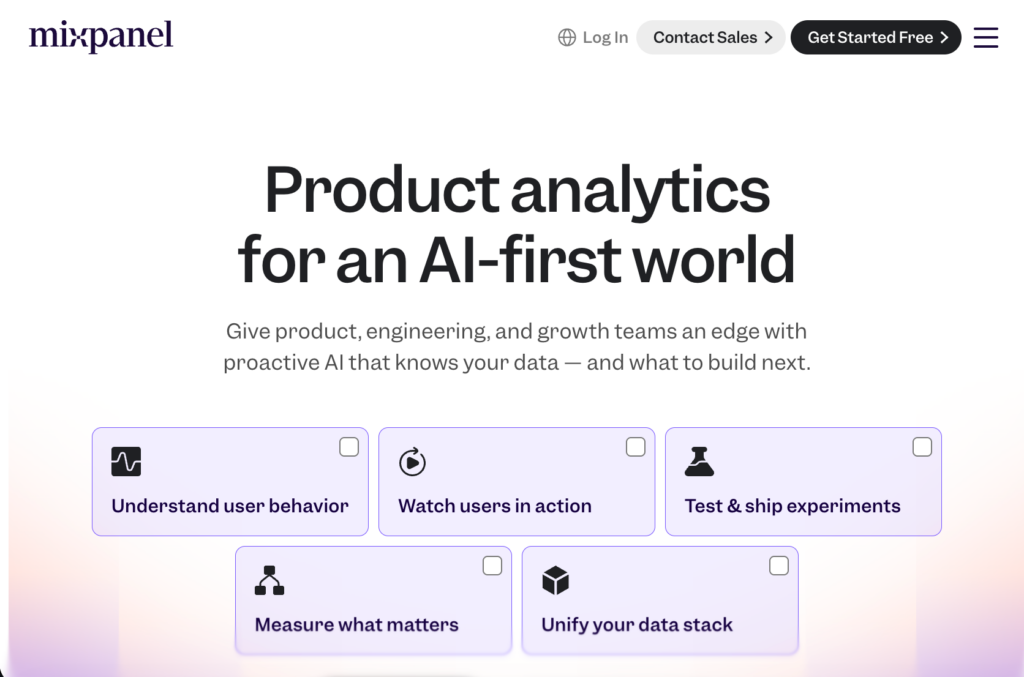The height and width of the screenshot is (677, 1024).
Task: Click the chevron on the Contact Sales button
Action: pos(769,37)
